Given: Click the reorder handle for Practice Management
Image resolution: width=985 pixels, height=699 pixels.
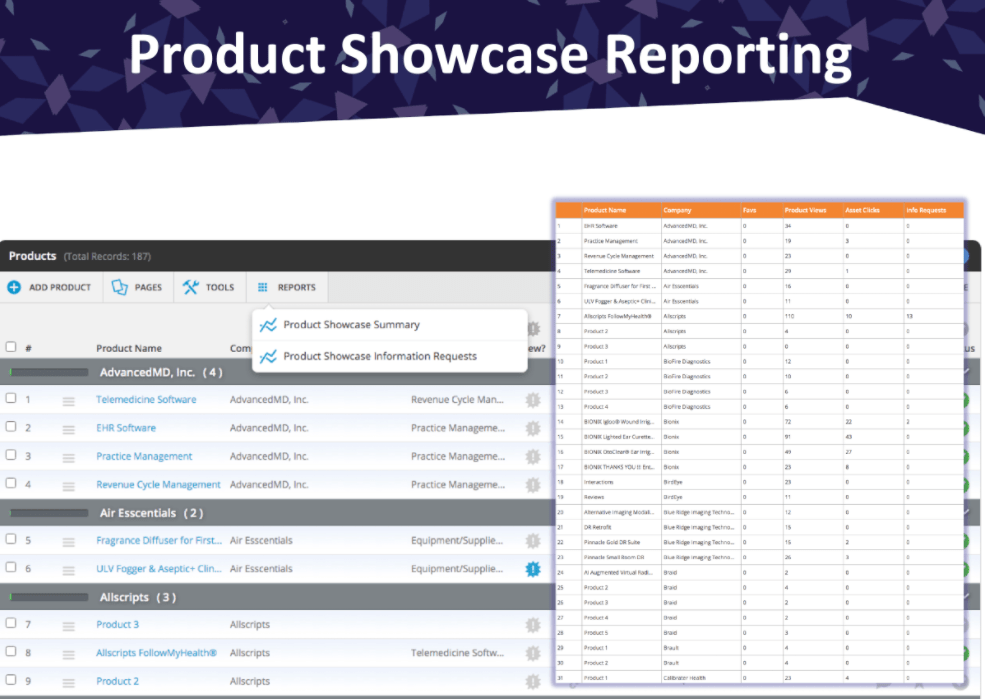Looking at the screenshot, I should point(68,457).
